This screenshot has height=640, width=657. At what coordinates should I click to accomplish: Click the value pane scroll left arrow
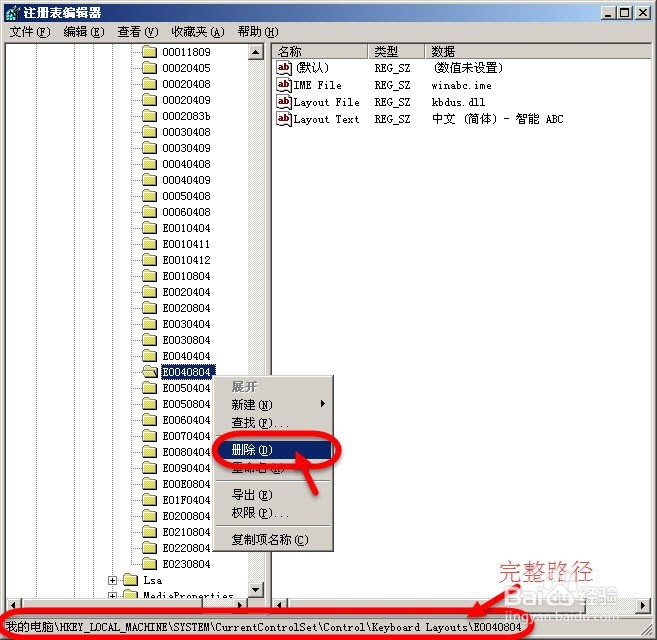point(280,605)
